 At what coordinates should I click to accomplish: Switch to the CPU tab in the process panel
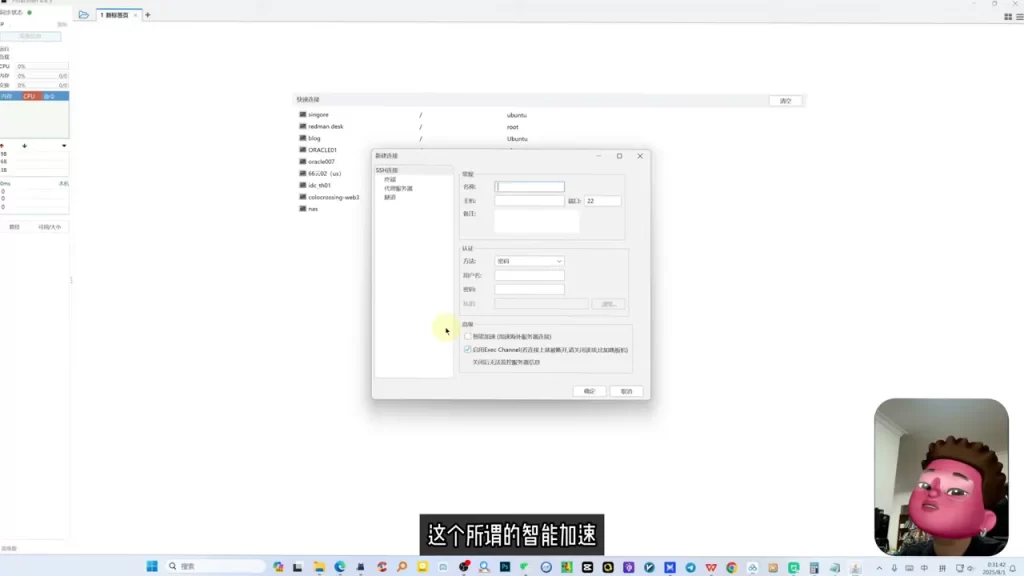pos(29,96)
